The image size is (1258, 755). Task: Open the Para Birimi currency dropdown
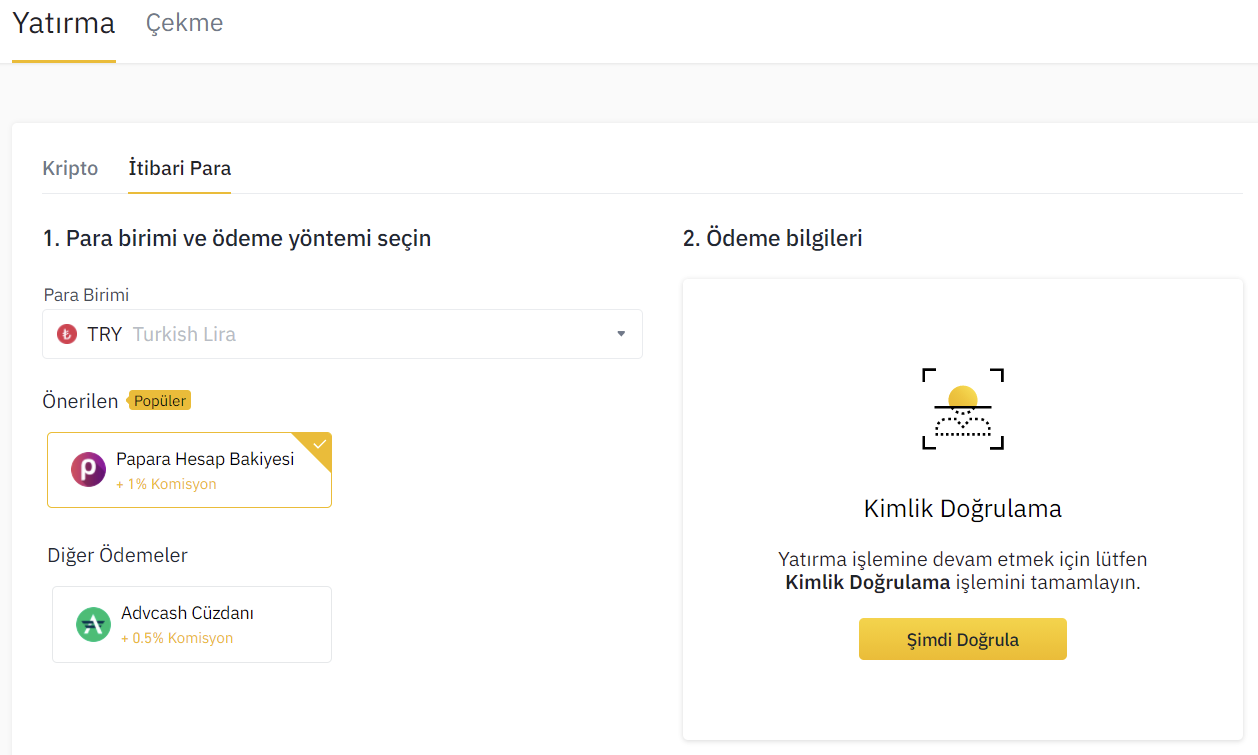[x=342, y=334]
